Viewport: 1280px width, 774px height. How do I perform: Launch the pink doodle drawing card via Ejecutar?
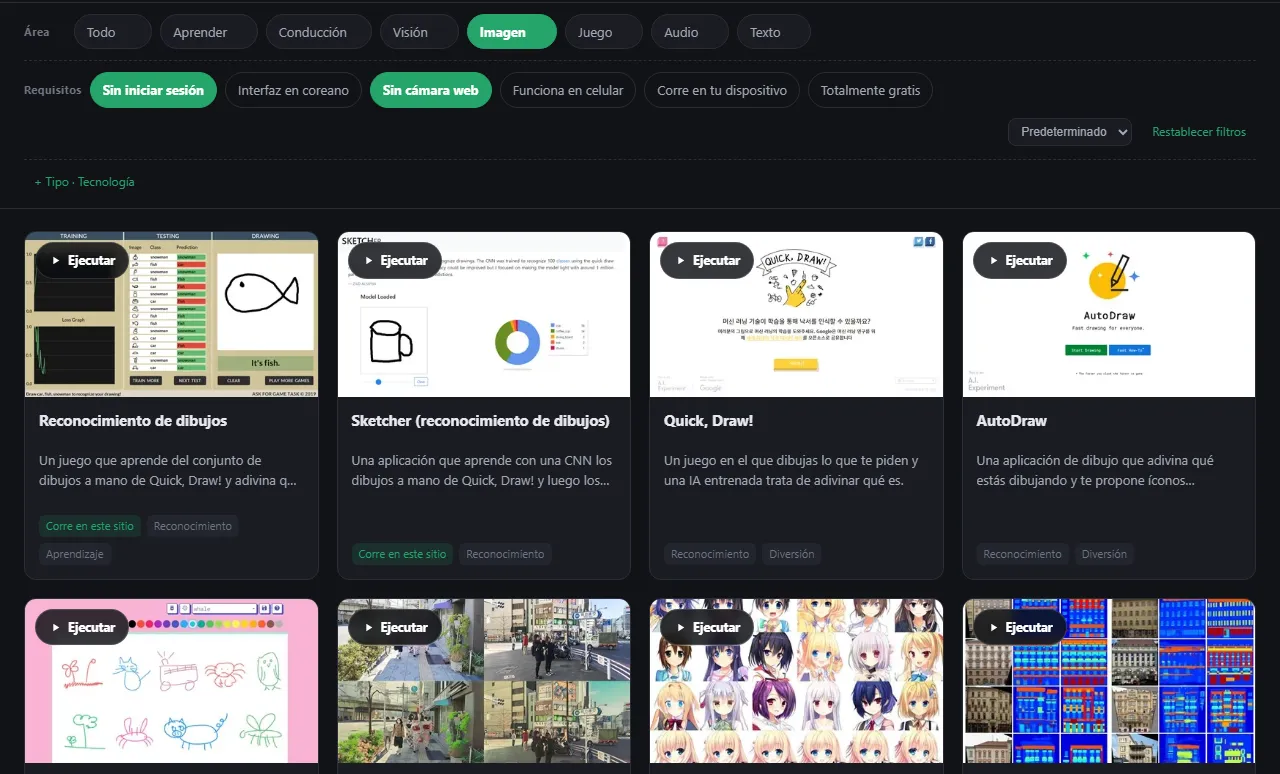[82, 627]
